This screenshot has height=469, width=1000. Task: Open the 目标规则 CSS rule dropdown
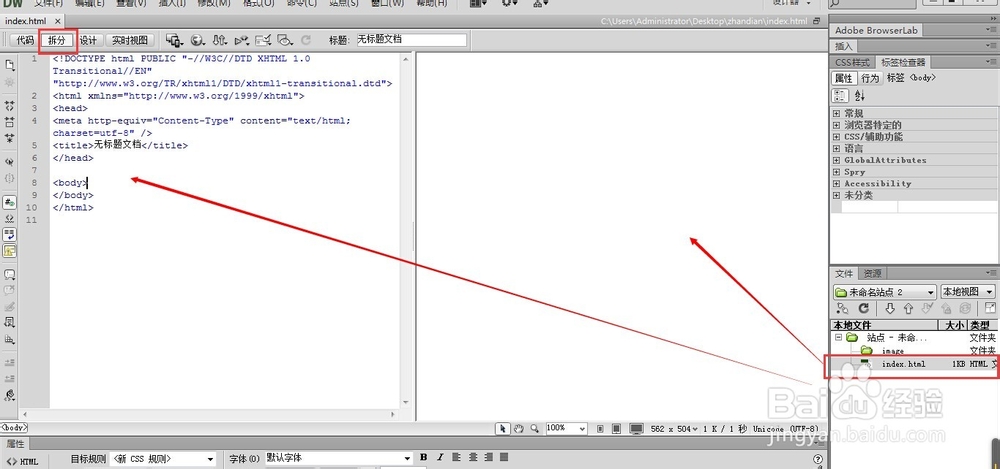click(x=163, y=458)
